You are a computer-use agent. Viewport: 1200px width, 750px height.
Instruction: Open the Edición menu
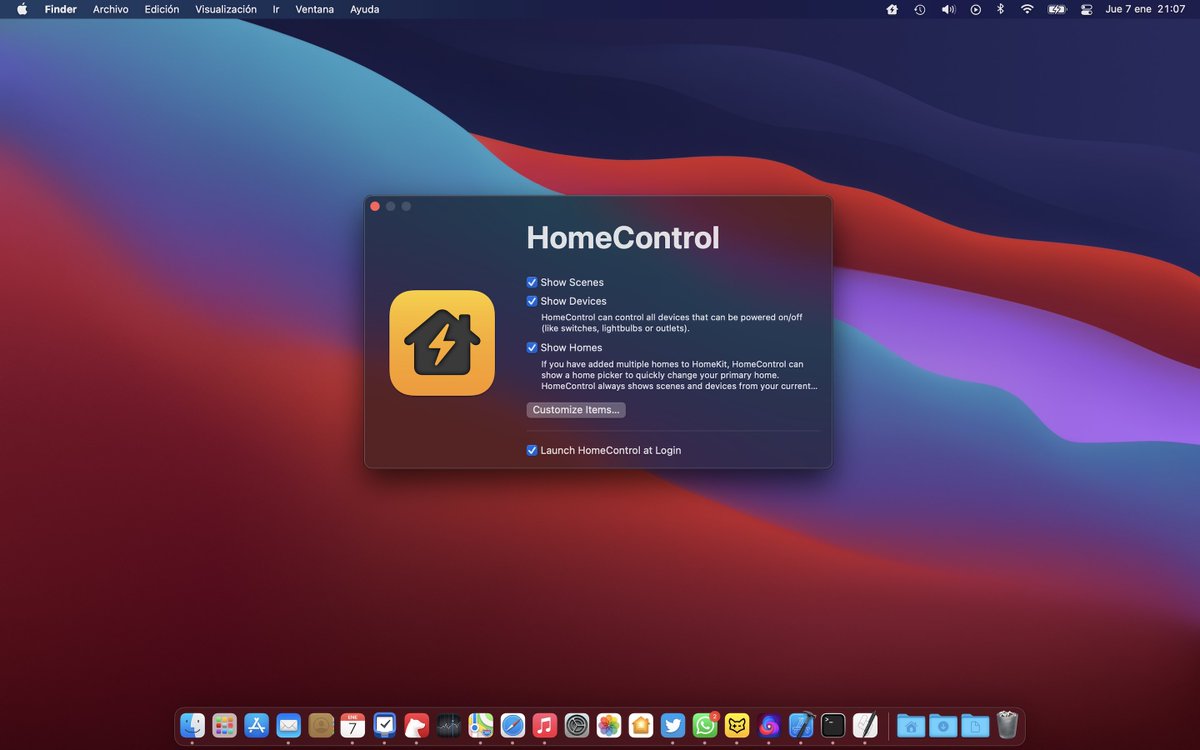point(162,9)
